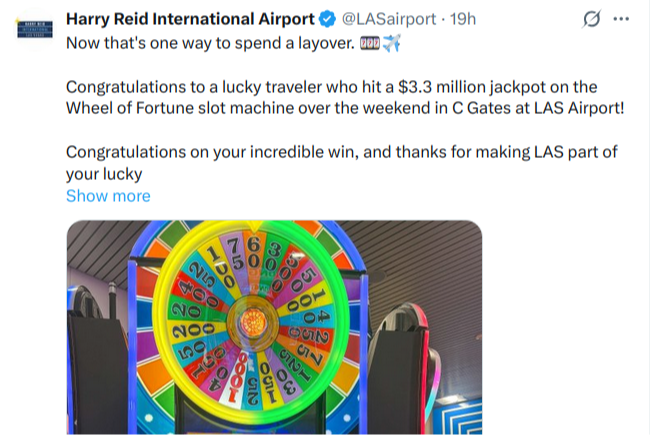Open the Harry Reid International Airport display name
The image size is (652, 435).
pos(190,19)
